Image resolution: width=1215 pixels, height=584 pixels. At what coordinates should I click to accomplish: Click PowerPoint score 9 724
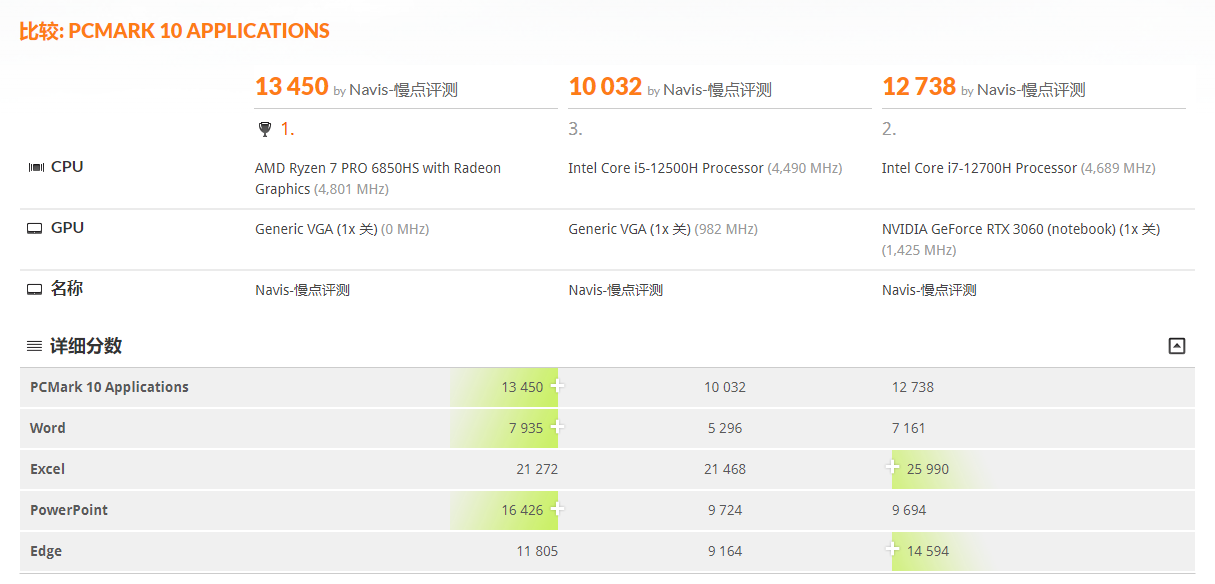pos(725,510)
